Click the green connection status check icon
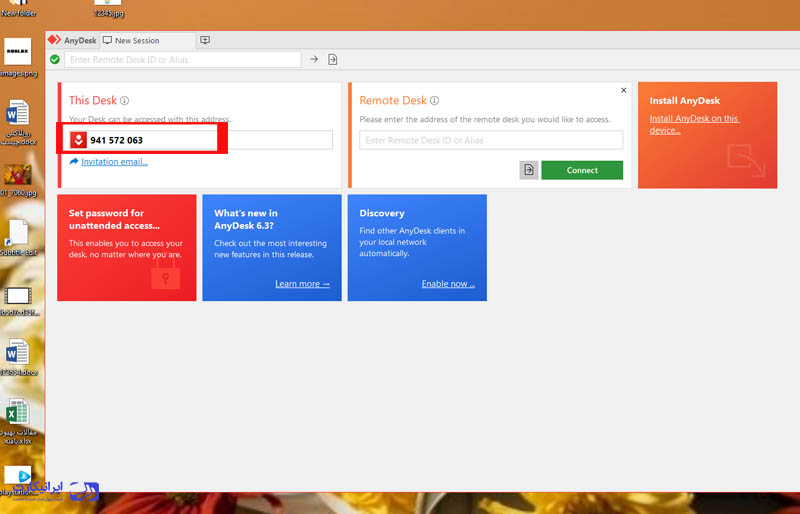The height and width of the screenshot is (514, 800). pos(55,60)
